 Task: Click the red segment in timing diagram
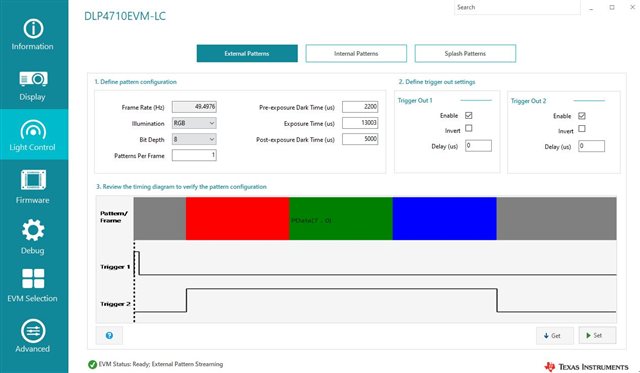pyautogui.click(x=238, y=218)
